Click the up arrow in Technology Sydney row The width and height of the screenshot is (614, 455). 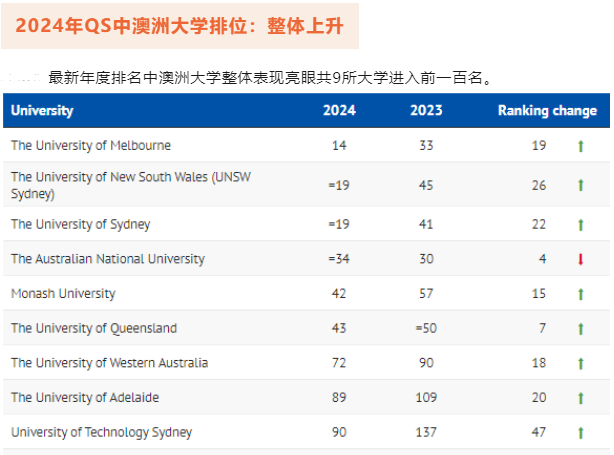[581, 433]
